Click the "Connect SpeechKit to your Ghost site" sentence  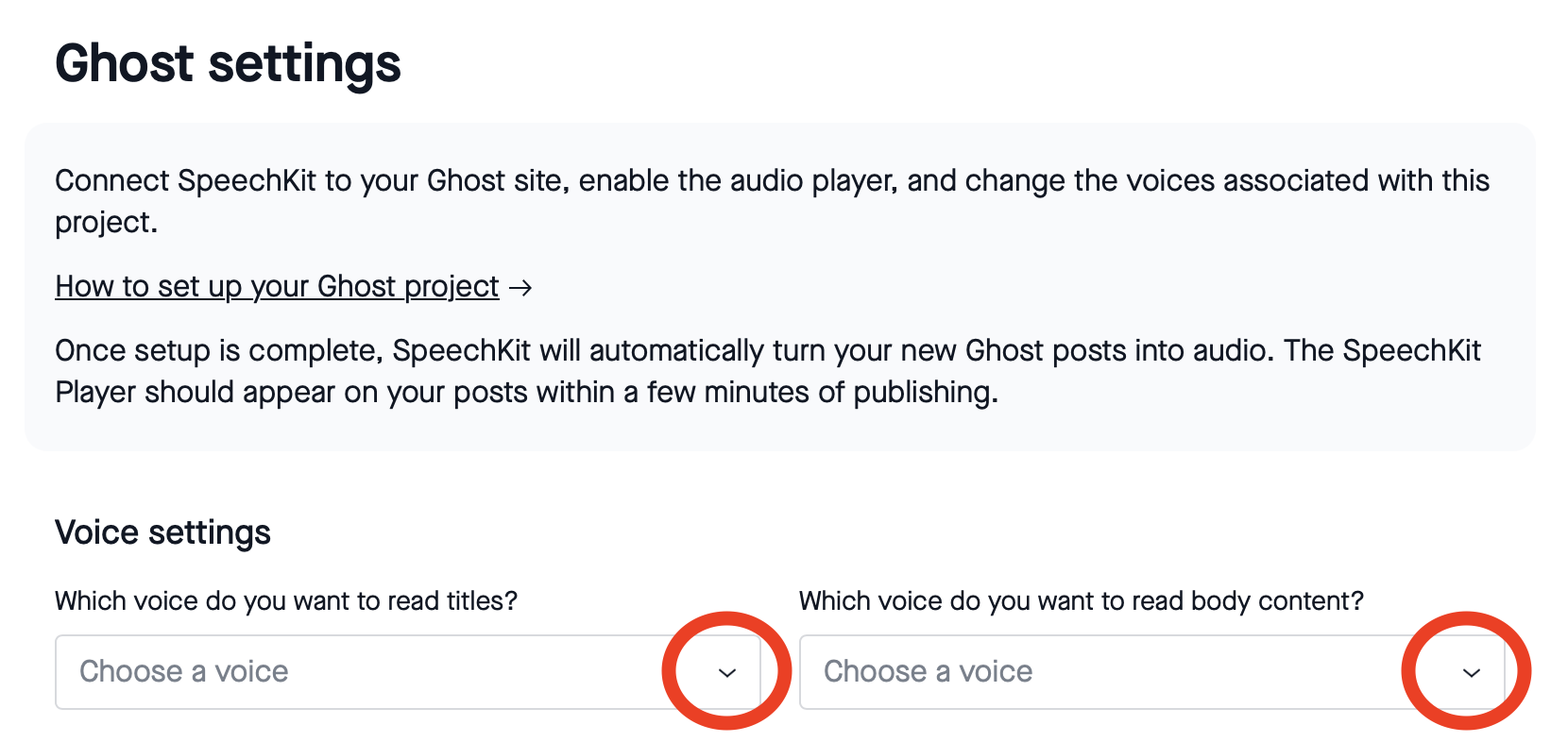(x=312, y=180)
